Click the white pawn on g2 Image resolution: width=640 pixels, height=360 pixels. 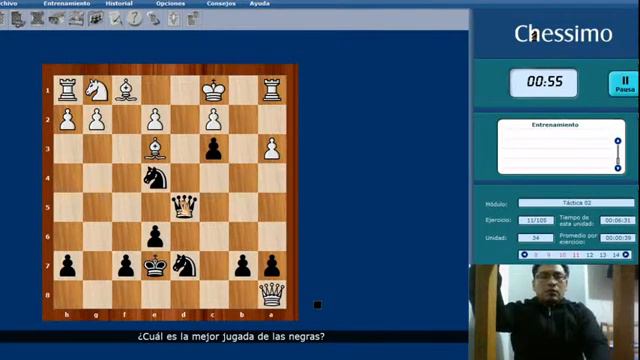[x=97, y=119]
